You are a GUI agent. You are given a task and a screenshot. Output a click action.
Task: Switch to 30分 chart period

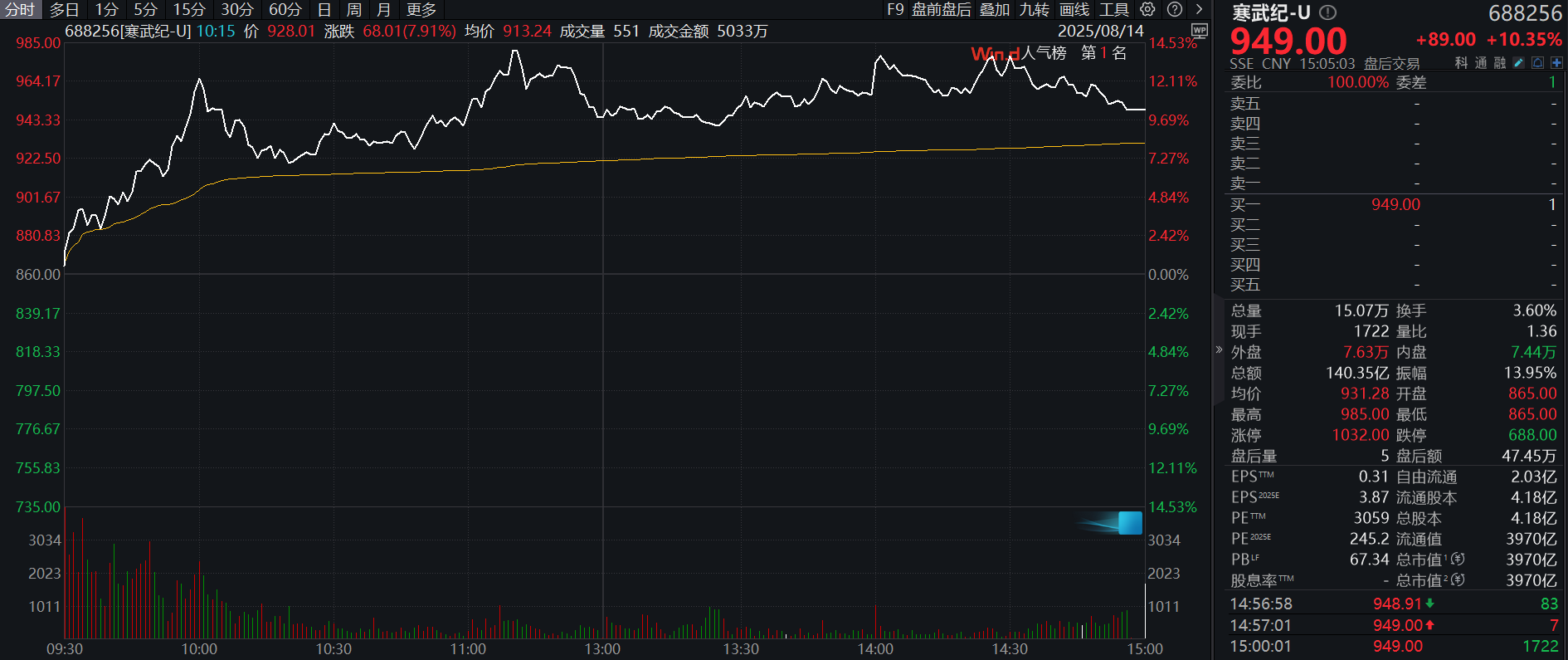click(x=237, y=9)
